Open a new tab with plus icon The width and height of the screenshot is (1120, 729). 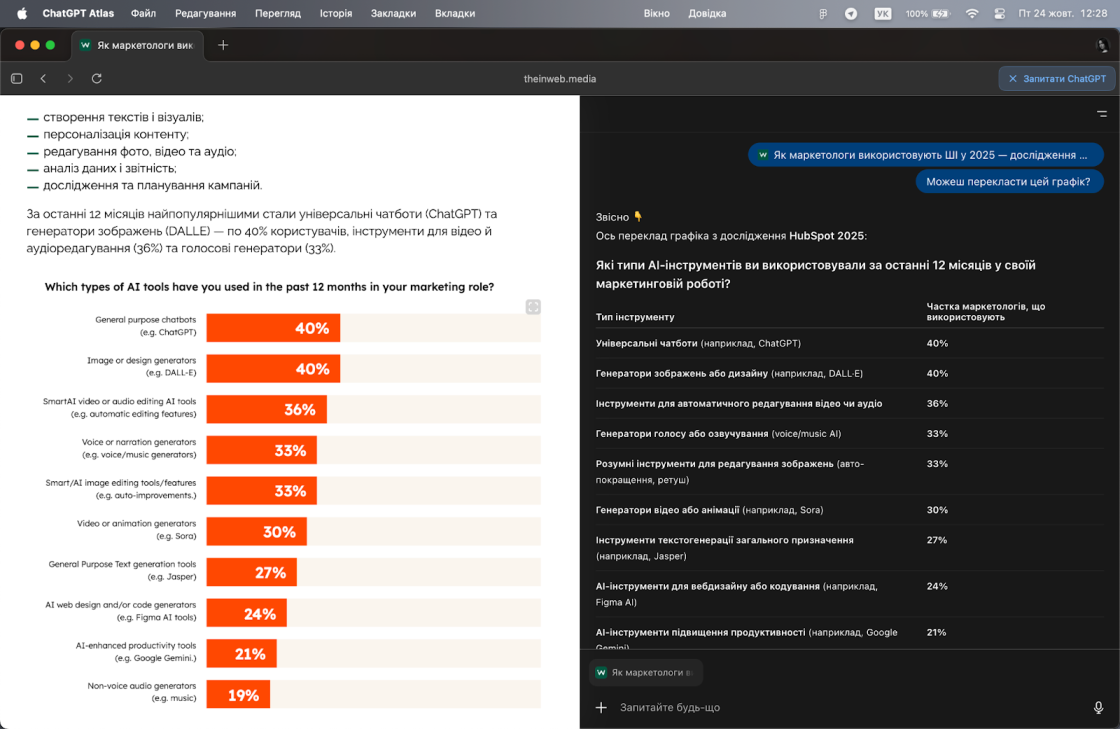[x=223, y=45]
